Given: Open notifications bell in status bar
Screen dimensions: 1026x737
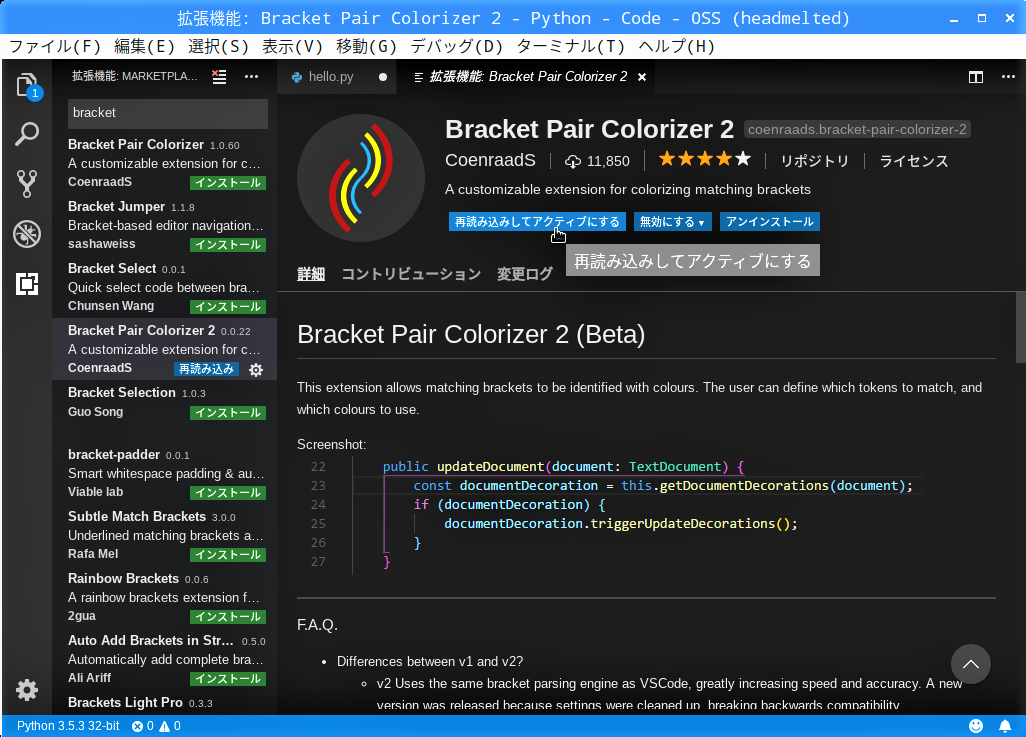Looking at the screenshot, I should (x=1004, y=726).
